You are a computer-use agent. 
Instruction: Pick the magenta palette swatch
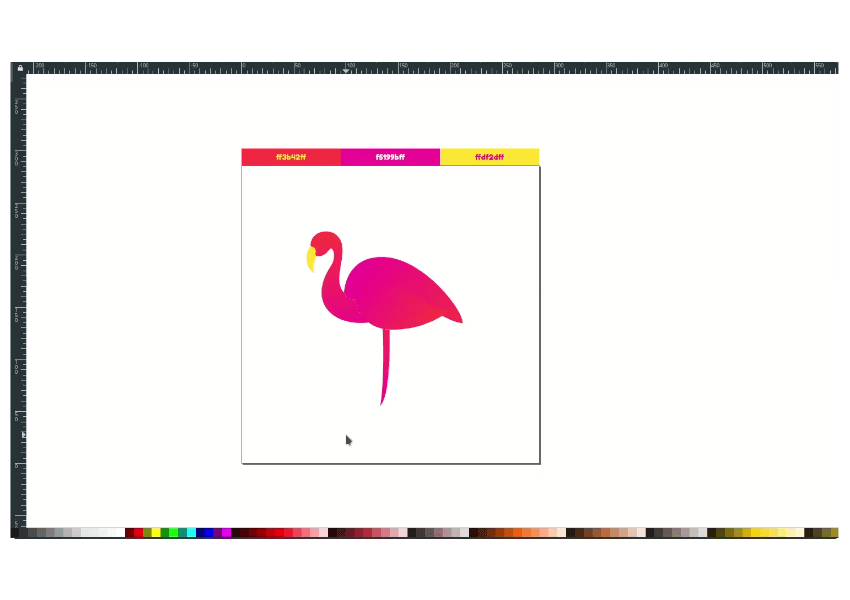pyautogui.click(x=227, y=533)
